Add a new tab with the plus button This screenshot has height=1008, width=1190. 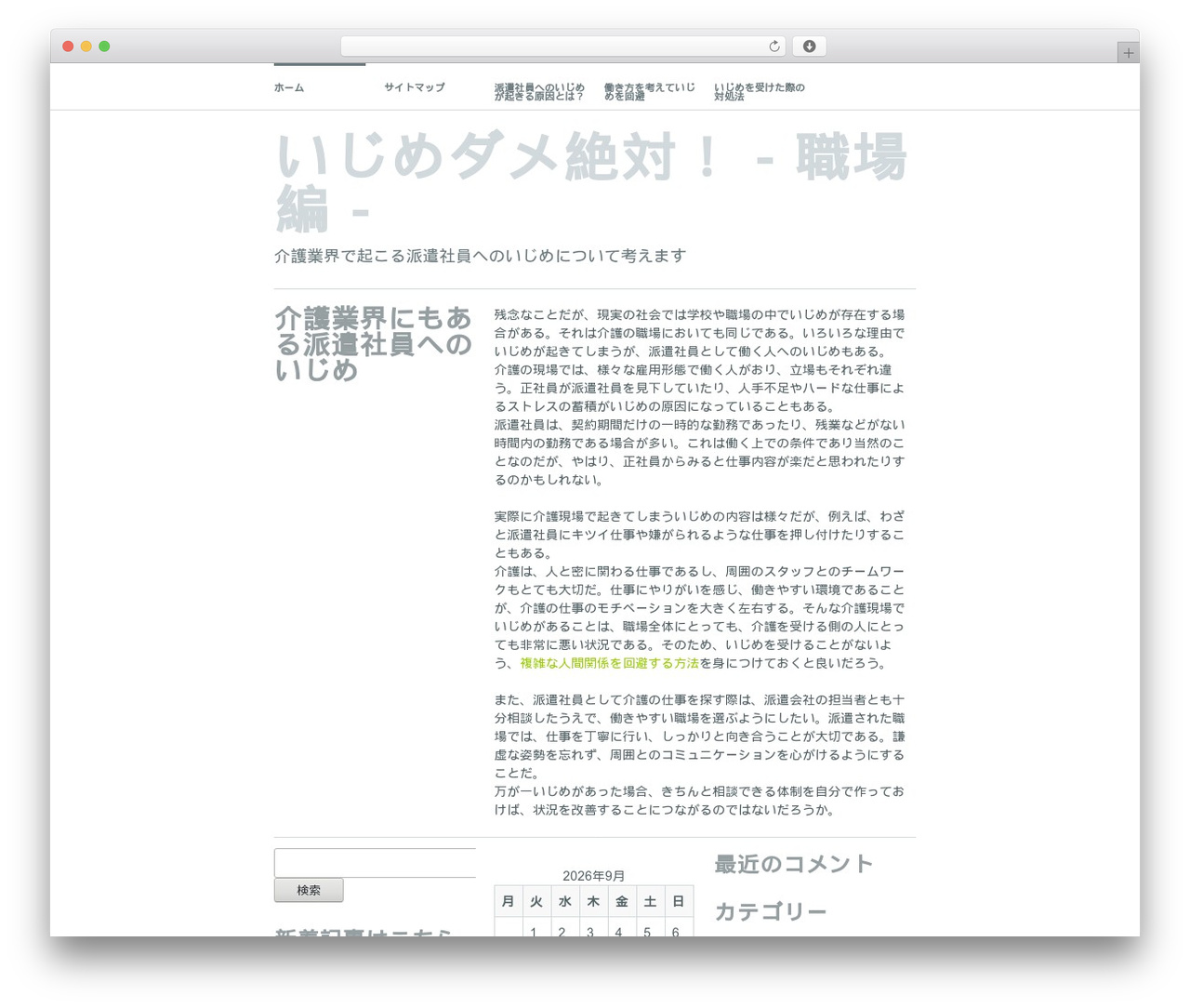point(1128,53)
